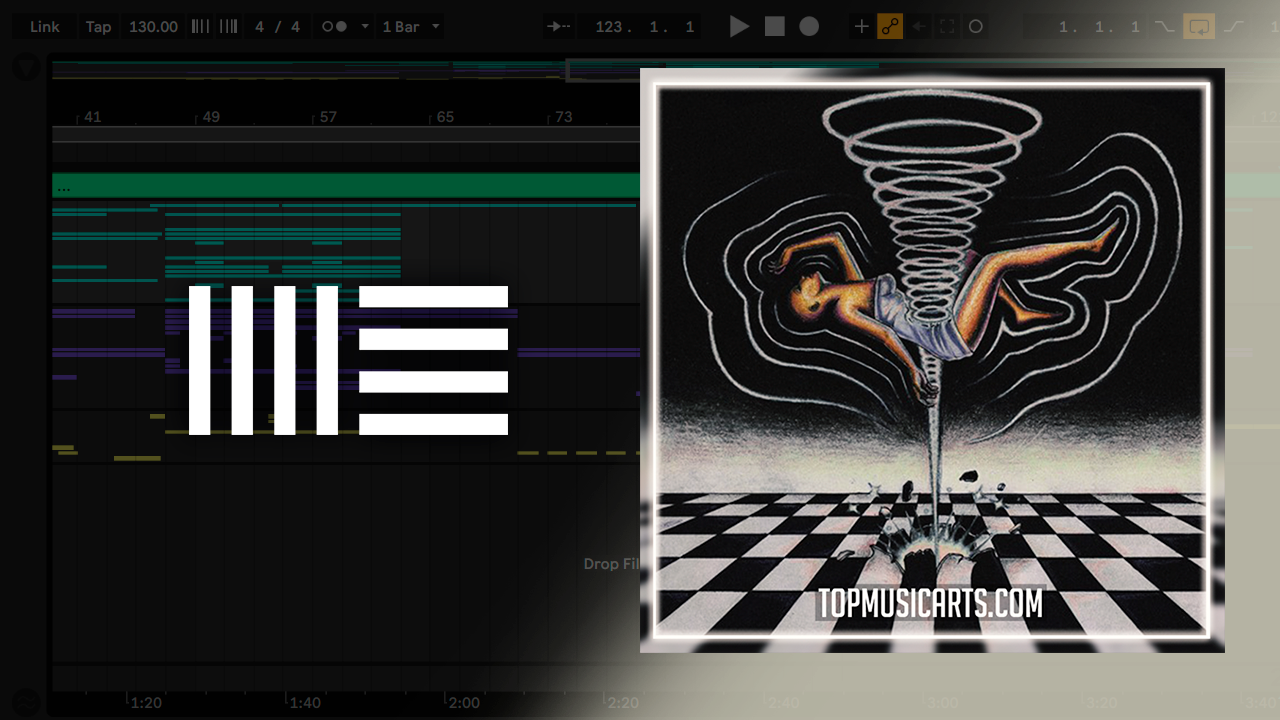Image resolution: width=1280 pixels, height=720 pixels.
Task: Toggle the Automation Arm button
Action: (x=890, y=27)
